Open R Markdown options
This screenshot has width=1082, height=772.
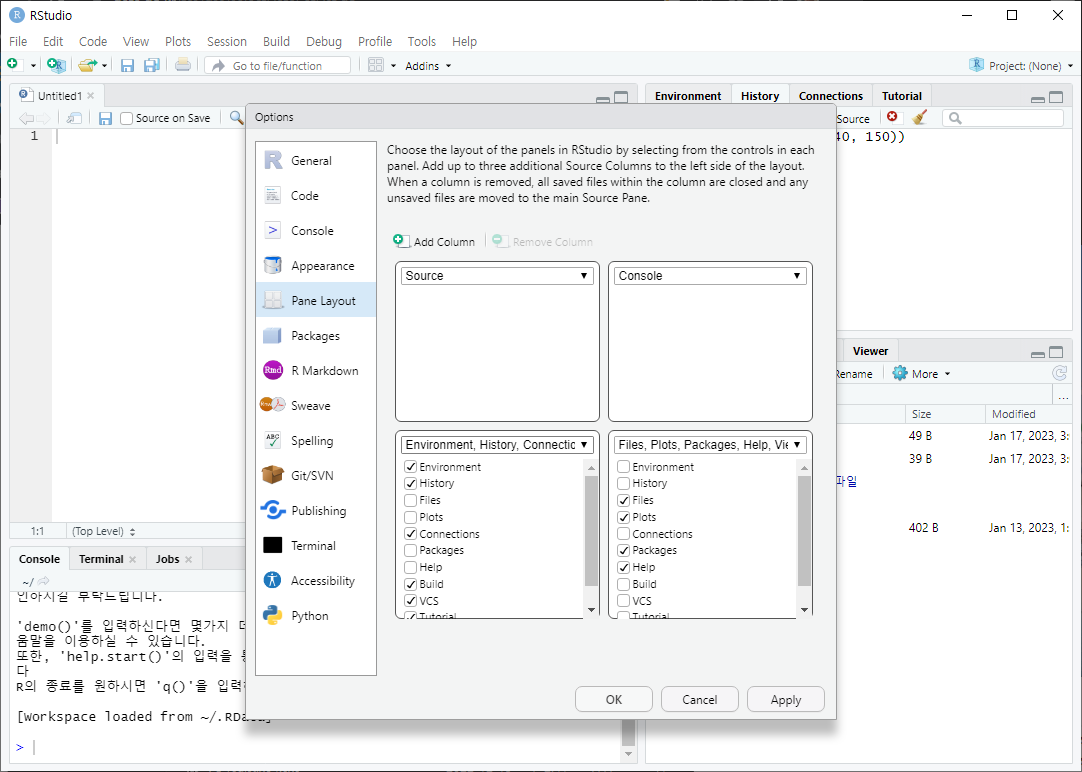(x=315, y=370)
